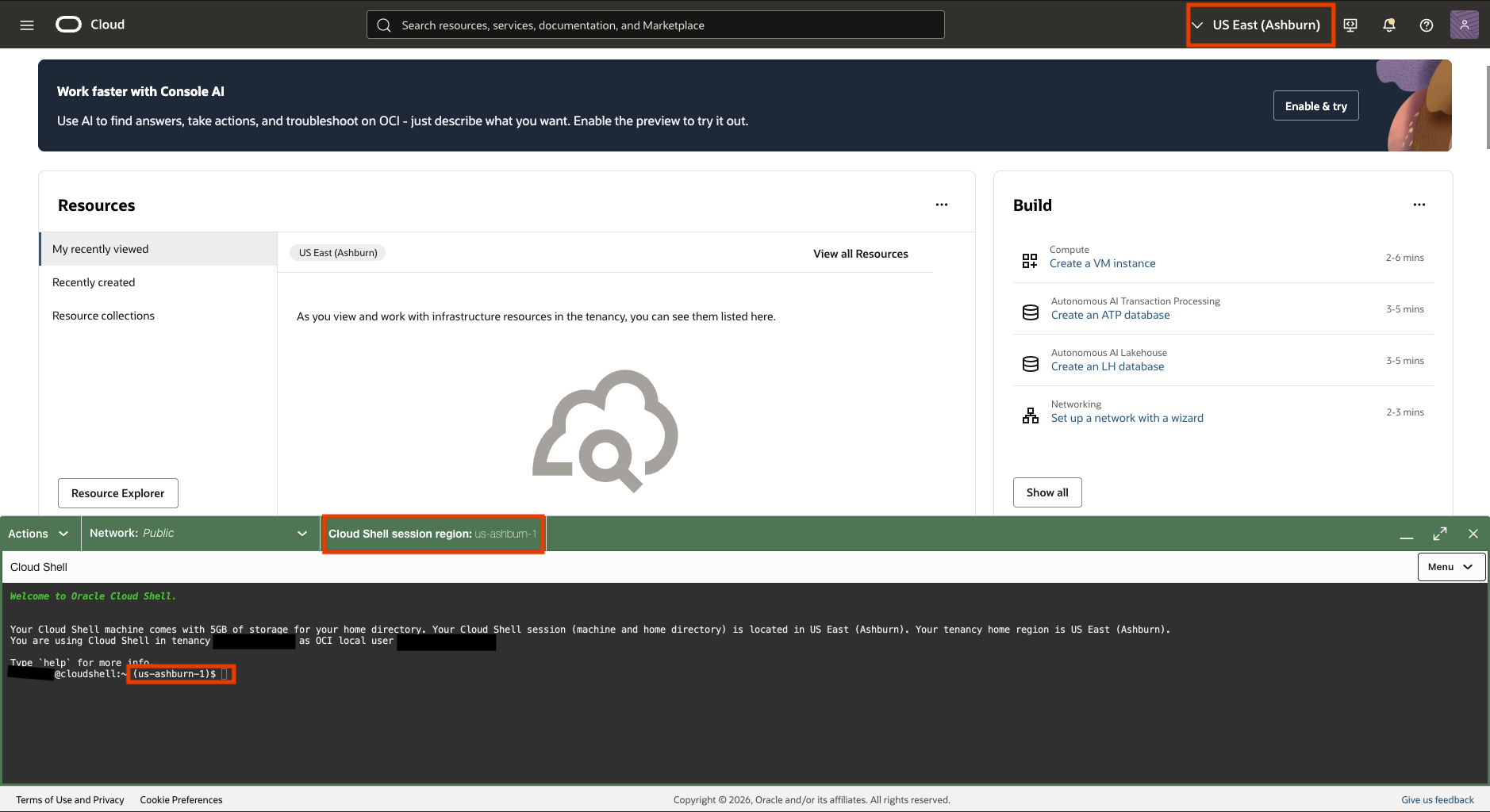
Task: Click the page vertical scrollbar
Action: click(1487, 107)
